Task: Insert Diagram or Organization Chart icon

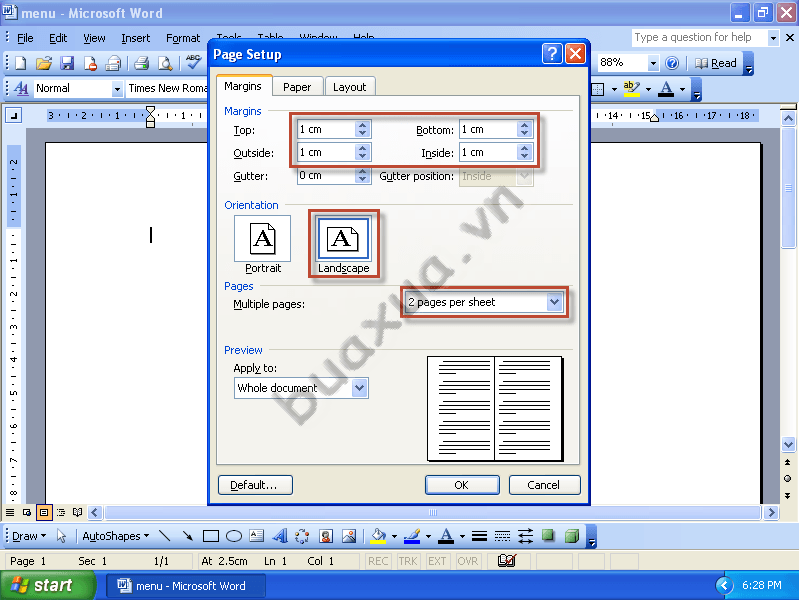Action: click(302, 536)
